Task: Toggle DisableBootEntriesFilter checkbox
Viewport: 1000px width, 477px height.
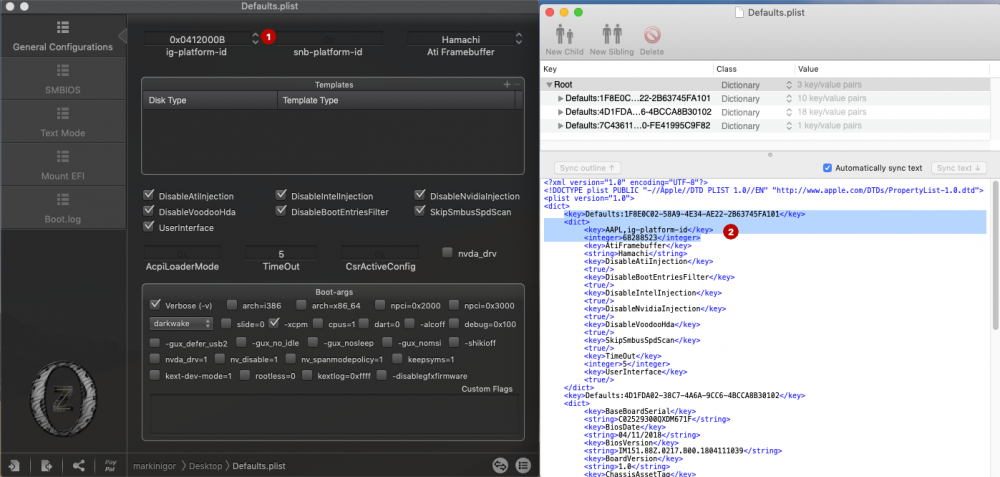Action: point(281,211)
